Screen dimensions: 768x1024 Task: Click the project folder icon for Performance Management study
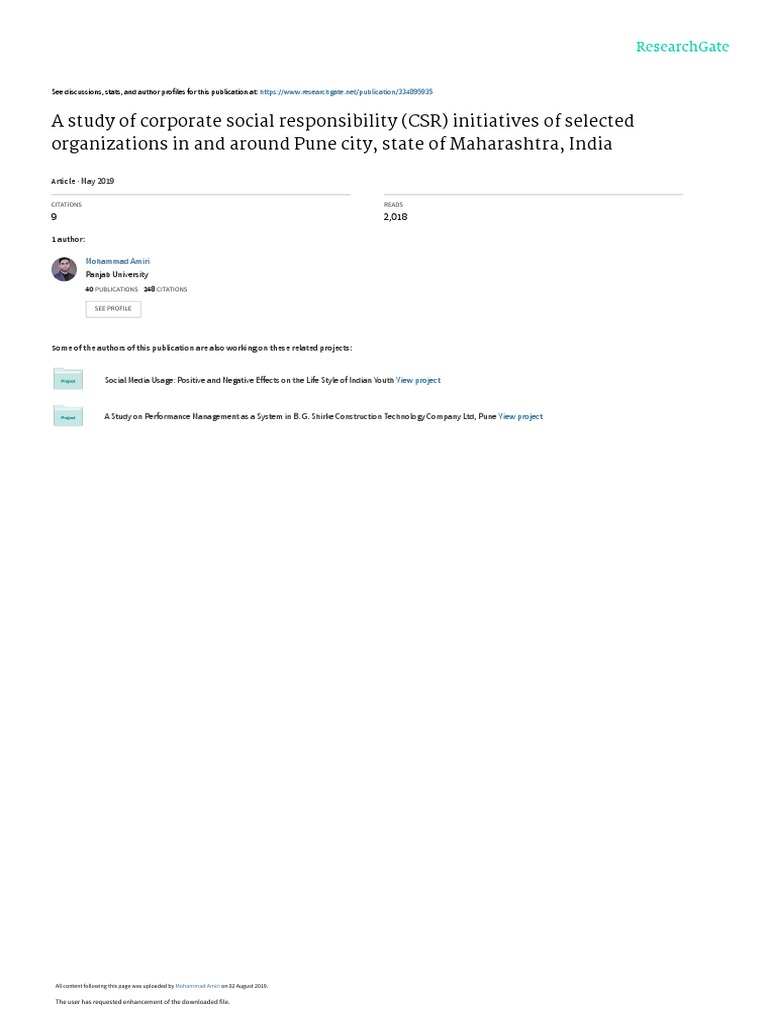(x=68, y=416)
